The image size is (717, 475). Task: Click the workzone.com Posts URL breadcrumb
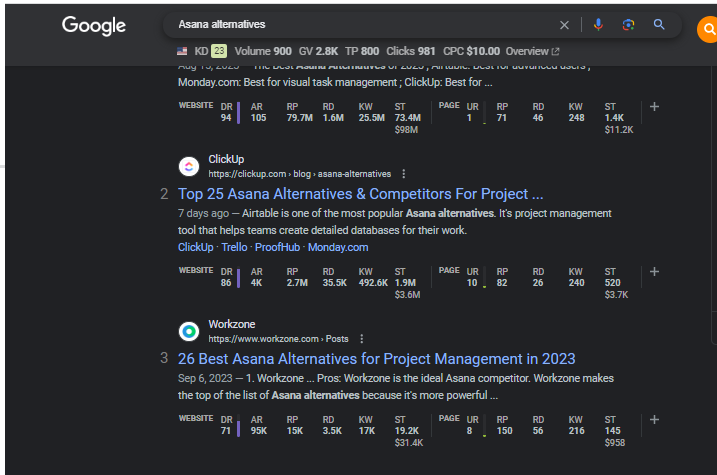(x=278, y=339)
